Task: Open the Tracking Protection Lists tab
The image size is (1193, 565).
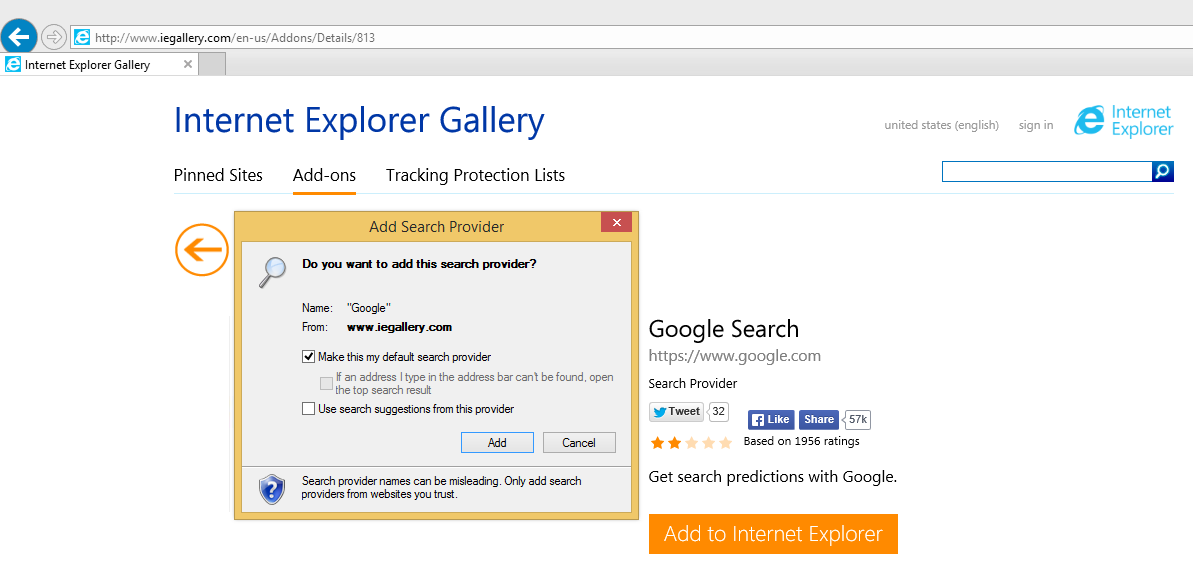Action: [475, 175]
